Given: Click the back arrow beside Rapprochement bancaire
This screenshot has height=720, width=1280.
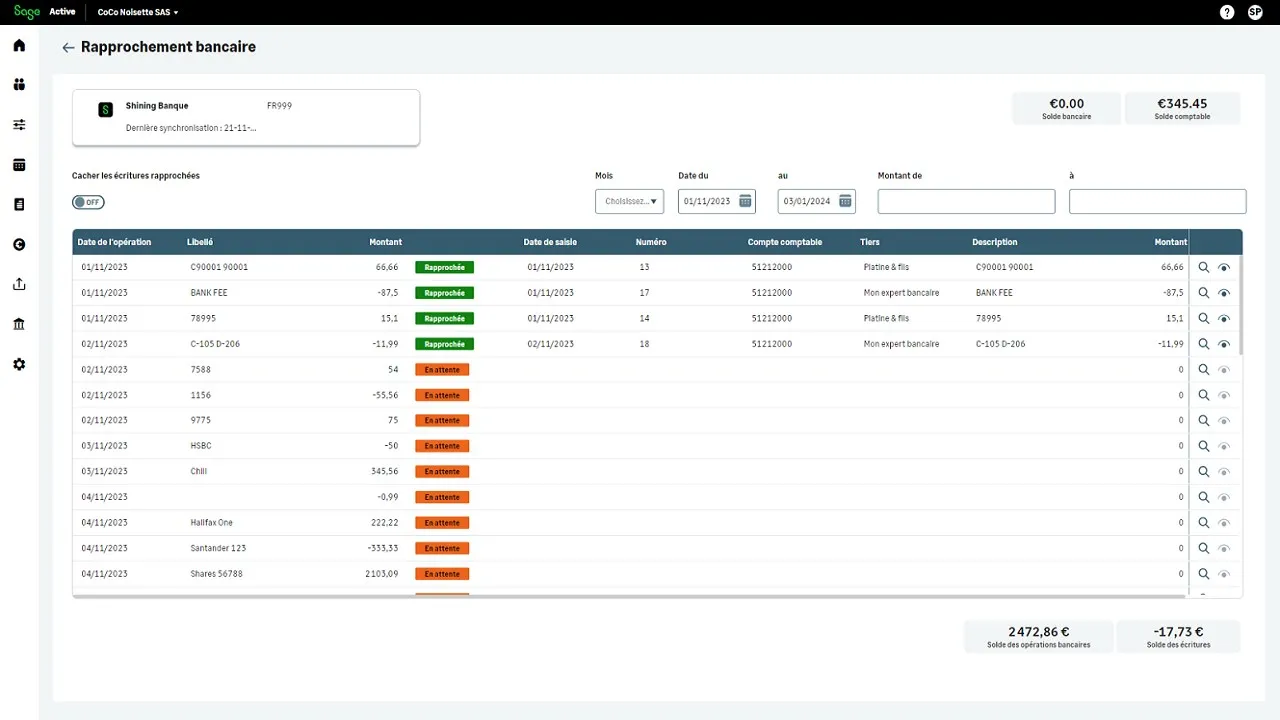Looking at the screenshot, I should (68, 48).
